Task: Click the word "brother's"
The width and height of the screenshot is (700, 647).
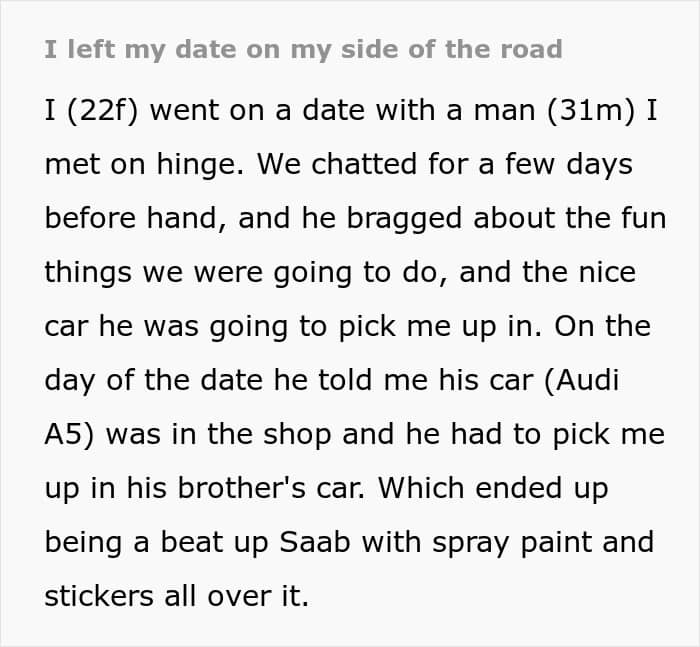Action: coord(242,488)
